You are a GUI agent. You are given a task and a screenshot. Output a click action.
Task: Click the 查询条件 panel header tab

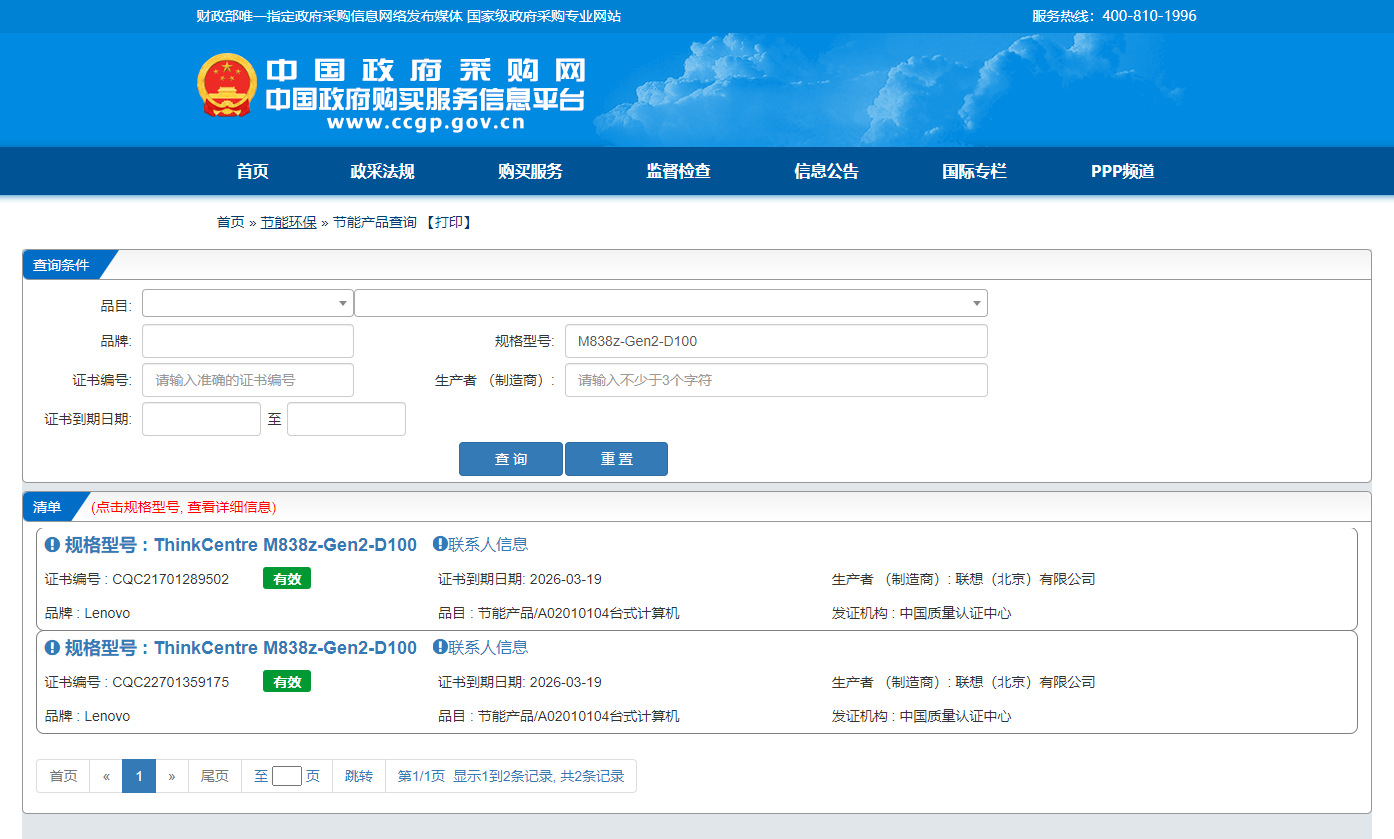click(x=63, y=265)
